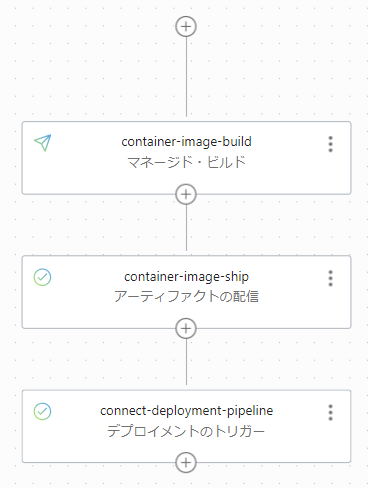Add stage below container-image-build via plus
The height and width of the screenshot is (488, 368).
[186, 194]
